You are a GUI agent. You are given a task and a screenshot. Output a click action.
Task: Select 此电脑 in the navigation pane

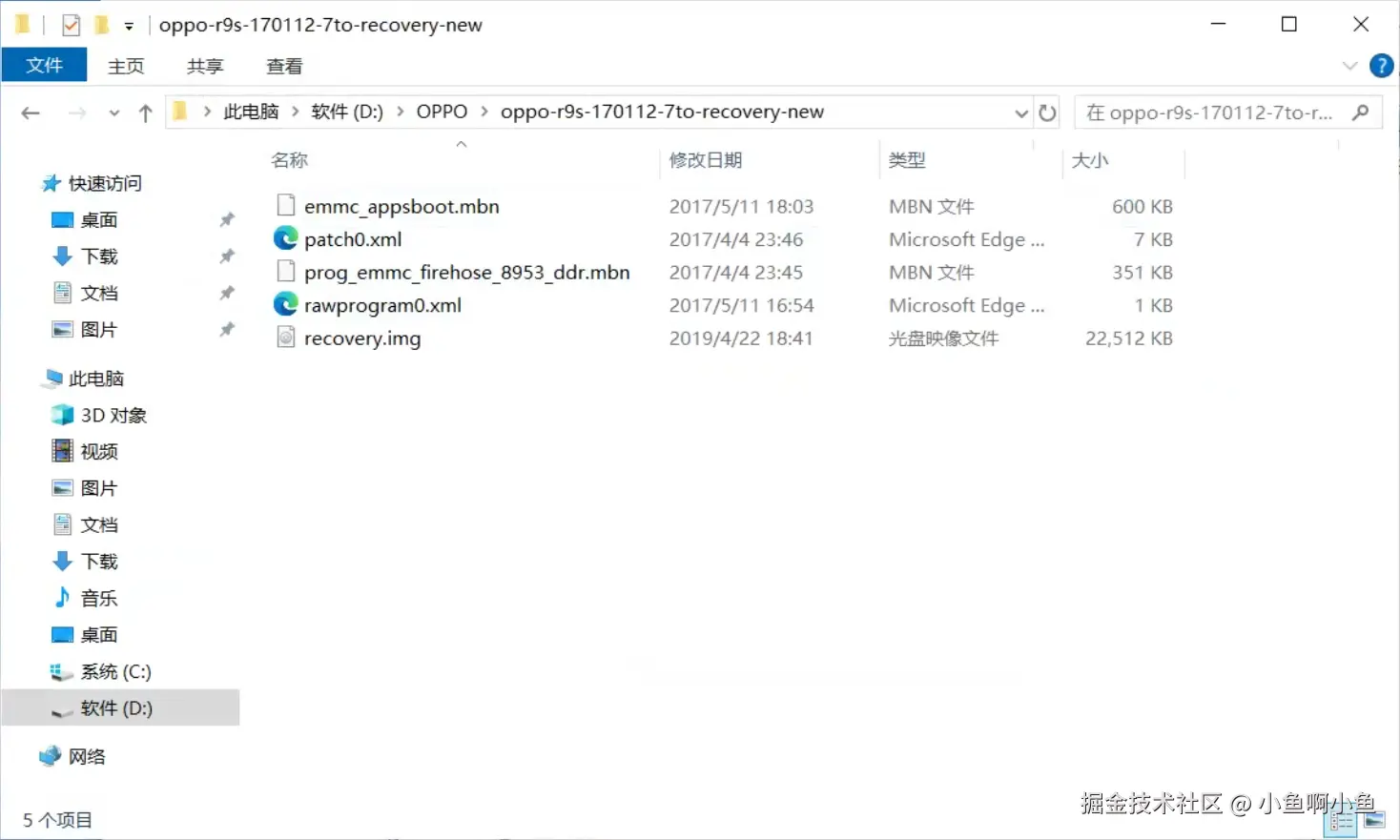(95, 379)
